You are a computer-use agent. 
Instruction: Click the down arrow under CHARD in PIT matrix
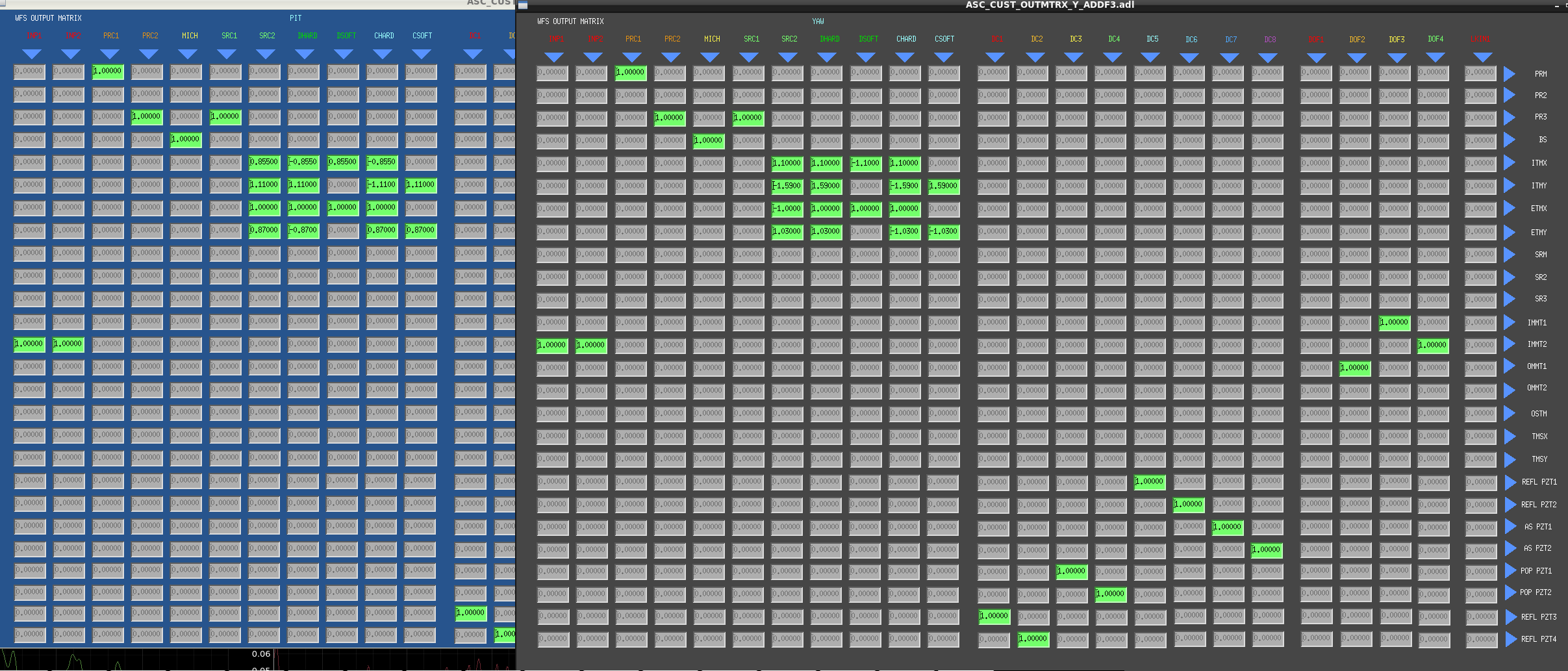(x=383, y=54)
